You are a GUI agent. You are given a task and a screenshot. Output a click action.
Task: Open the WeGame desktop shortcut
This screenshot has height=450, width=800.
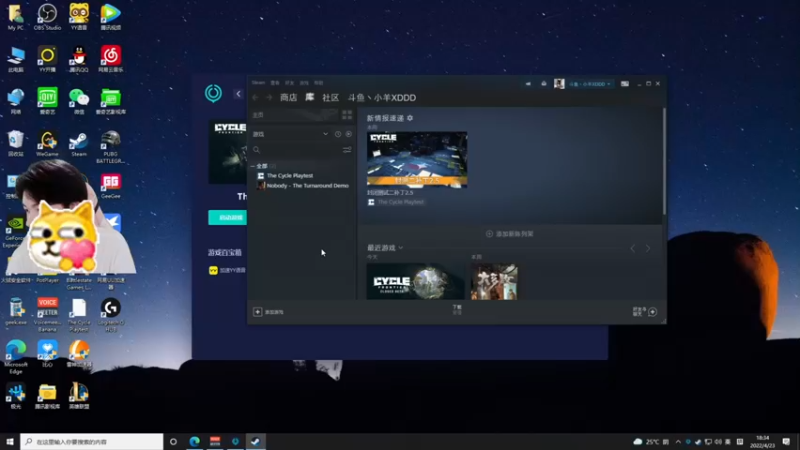click(47, 143)
